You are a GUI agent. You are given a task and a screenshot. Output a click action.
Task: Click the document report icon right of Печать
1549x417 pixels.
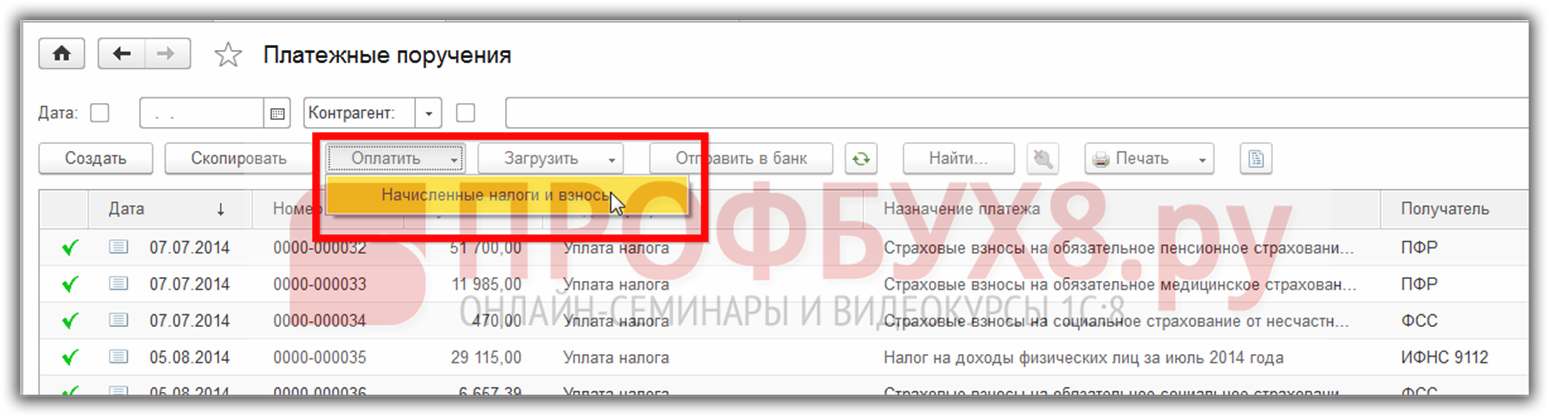(x=1255, y=158)
